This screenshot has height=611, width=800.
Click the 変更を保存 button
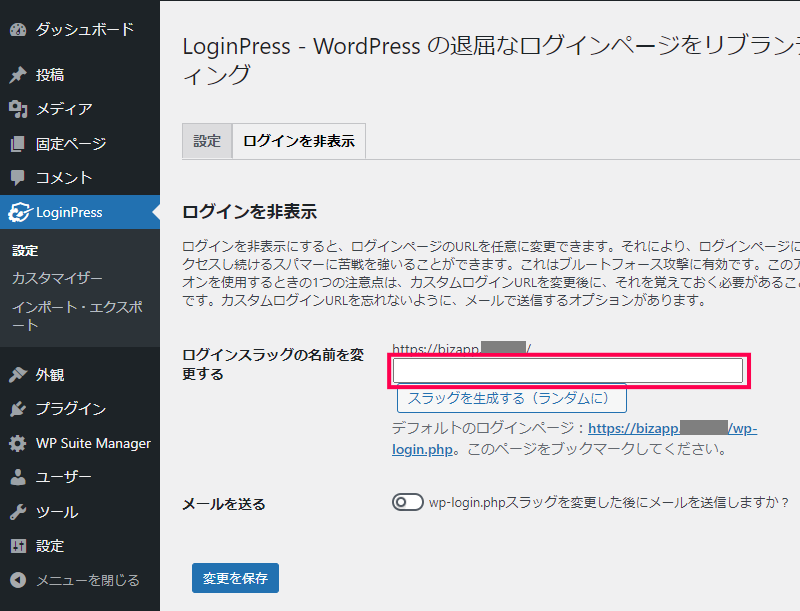235,578
